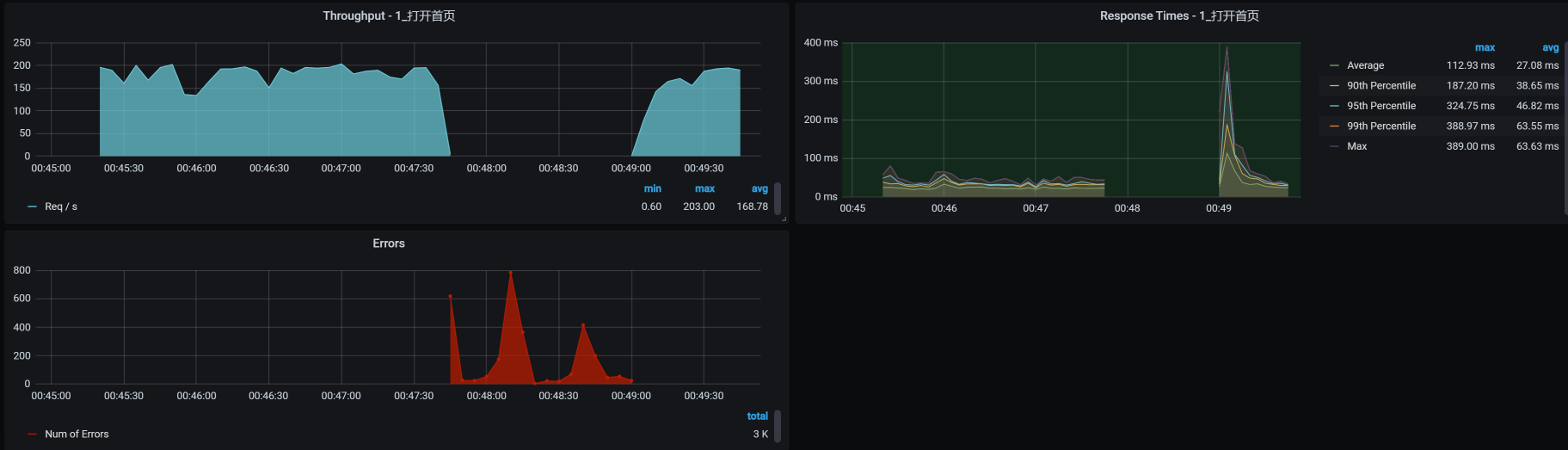This screenshot has height=450, width=1568.
Task: Toggle the Req / s series label
Action: coord(61,207)
